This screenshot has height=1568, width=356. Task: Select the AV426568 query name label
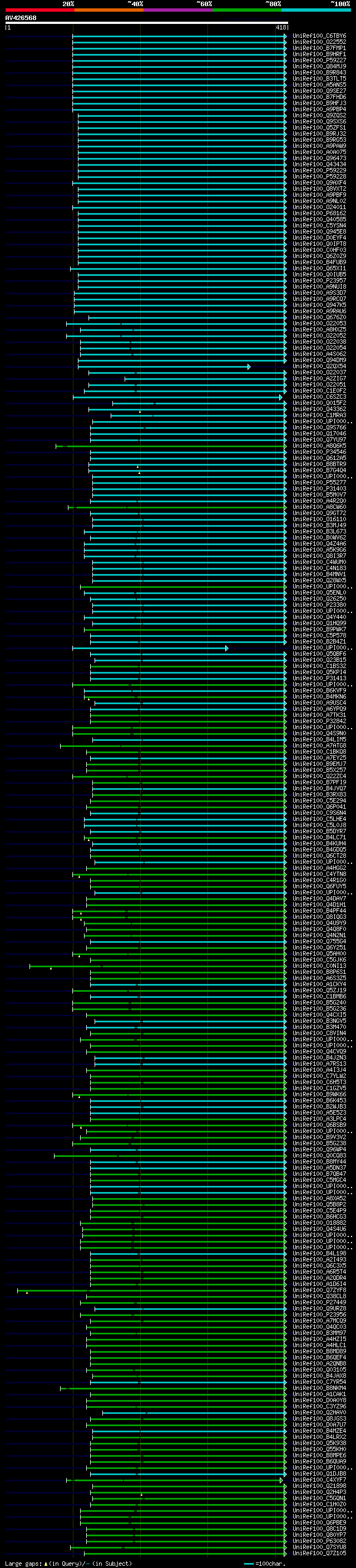click(x=21, y=18)
